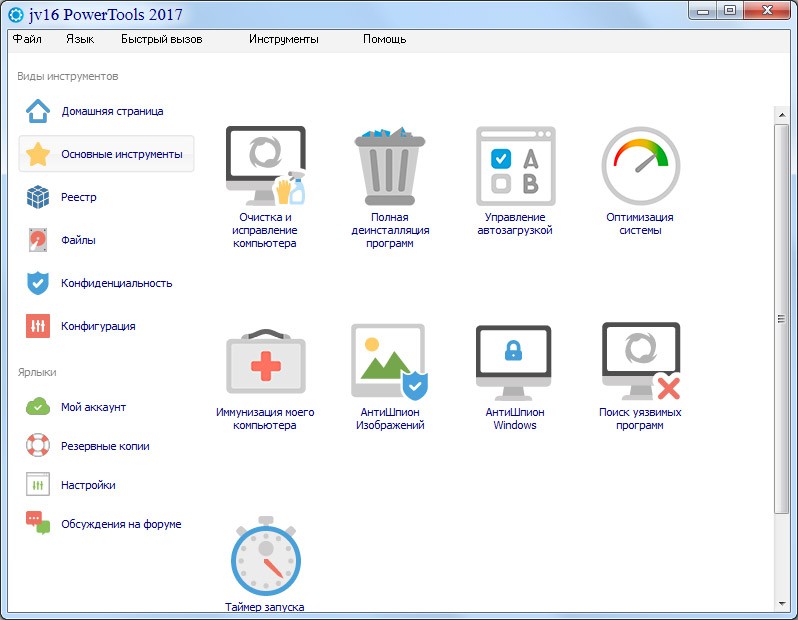Open the АнтиШпион Windows padlock monitor icon

(x=514, y=362)
